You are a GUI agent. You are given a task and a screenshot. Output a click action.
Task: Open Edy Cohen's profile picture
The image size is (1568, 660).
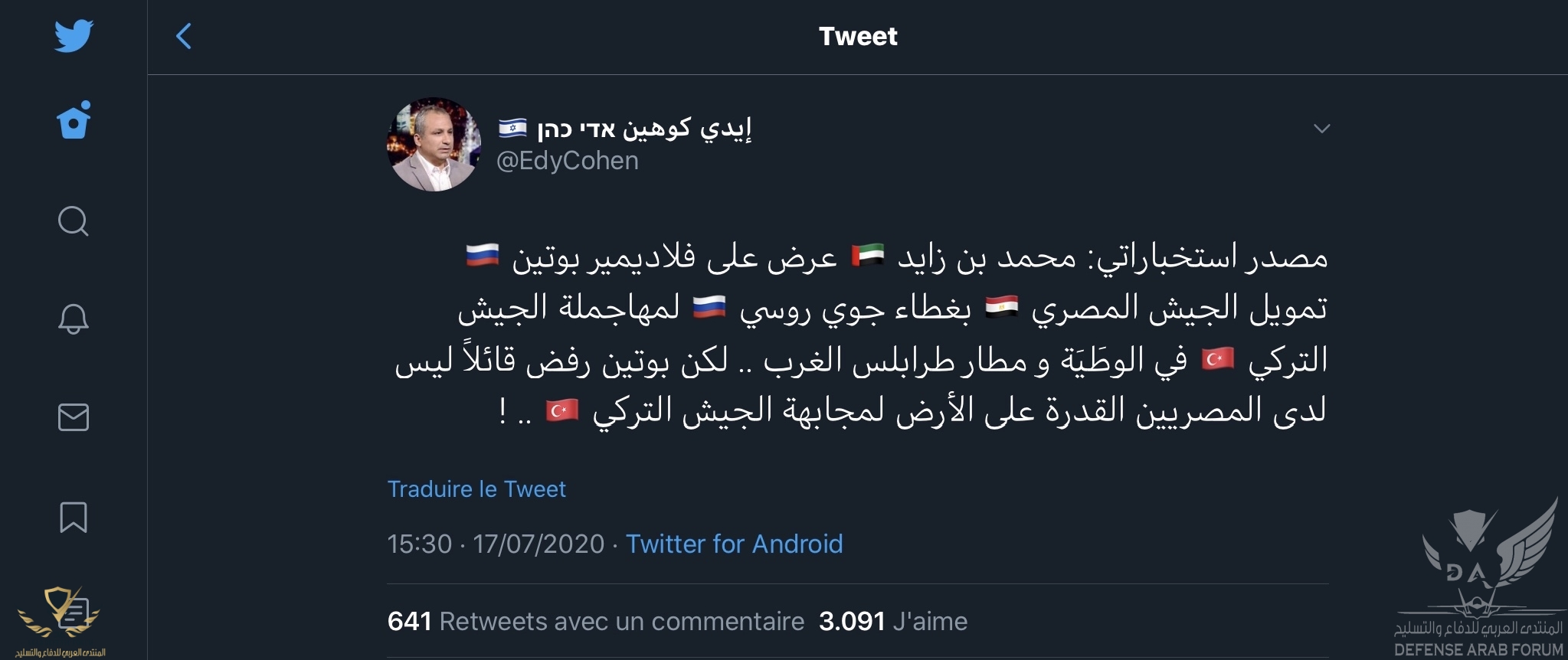(x=434, y=144)
